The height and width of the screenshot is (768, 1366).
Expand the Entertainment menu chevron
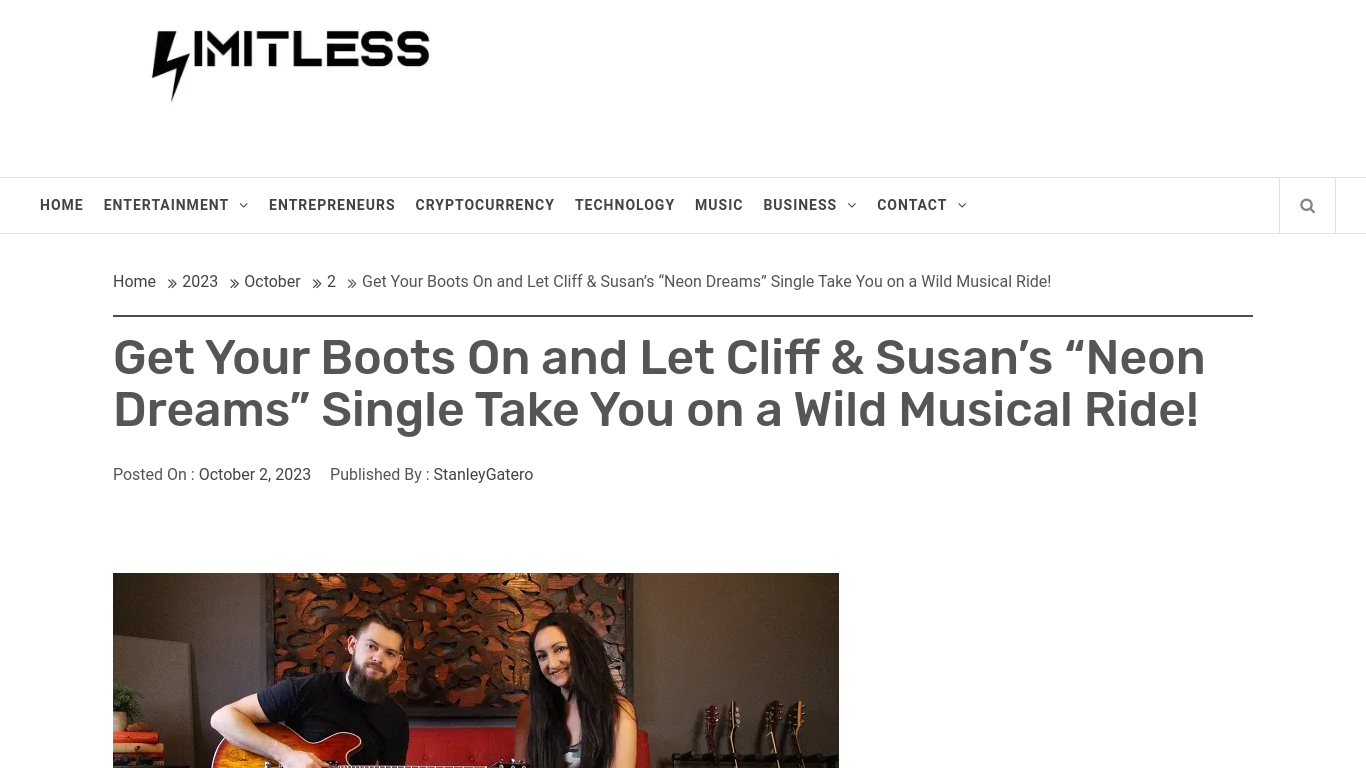coord(243,205)
